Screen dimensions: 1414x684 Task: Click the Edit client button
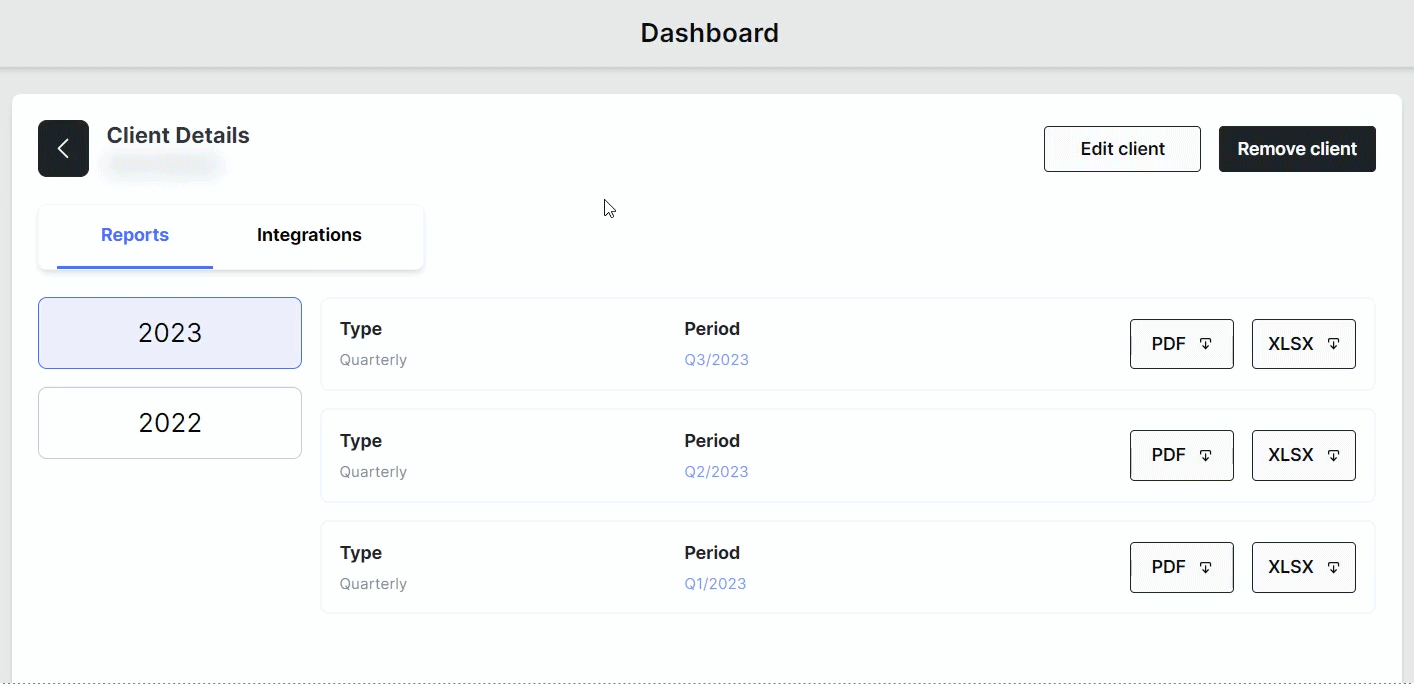click(x=1122, y=149)
